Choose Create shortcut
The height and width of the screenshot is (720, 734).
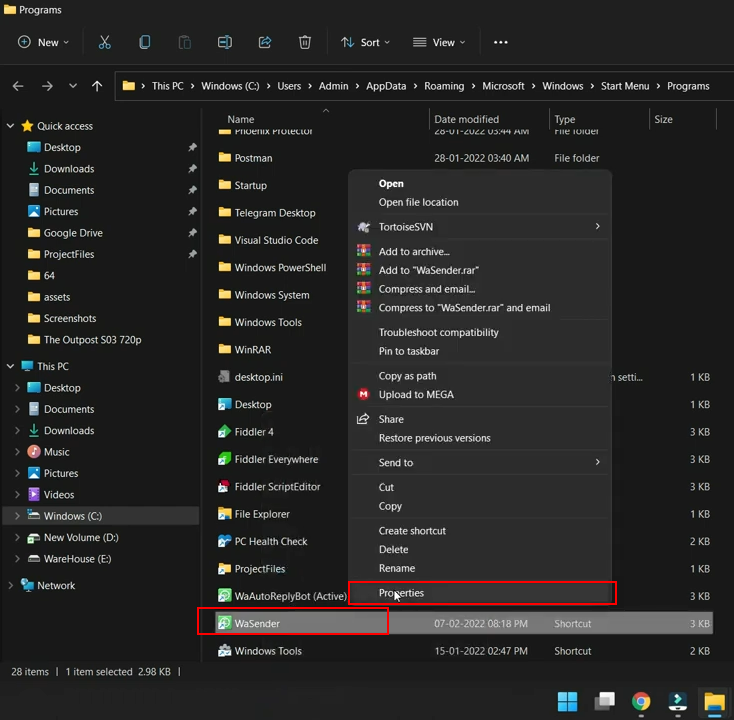click(480, 531)
